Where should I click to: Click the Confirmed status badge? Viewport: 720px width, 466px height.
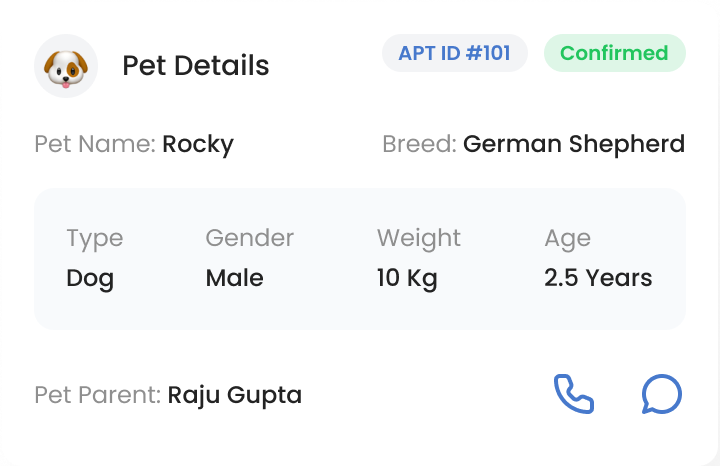(x=615, y=53)
